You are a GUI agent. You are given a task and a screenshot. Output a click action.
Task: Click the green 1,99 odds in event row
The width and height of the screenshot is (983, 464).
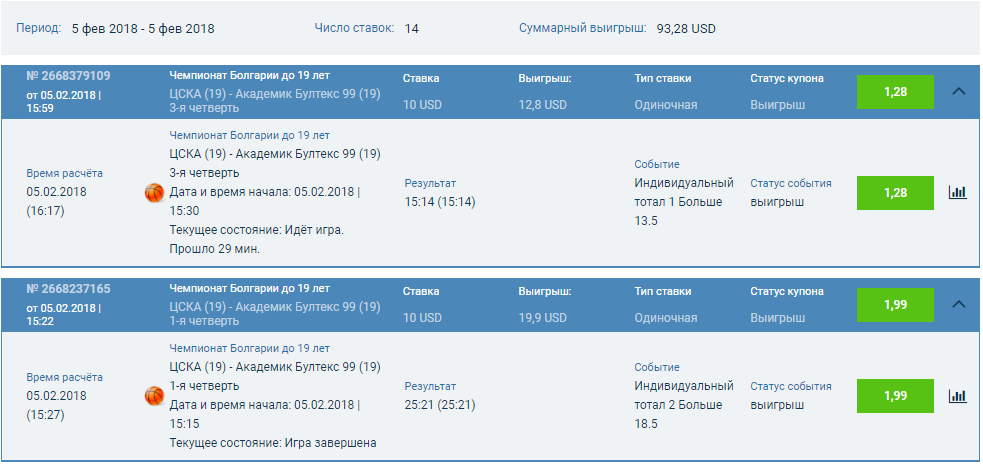point(895,396)
